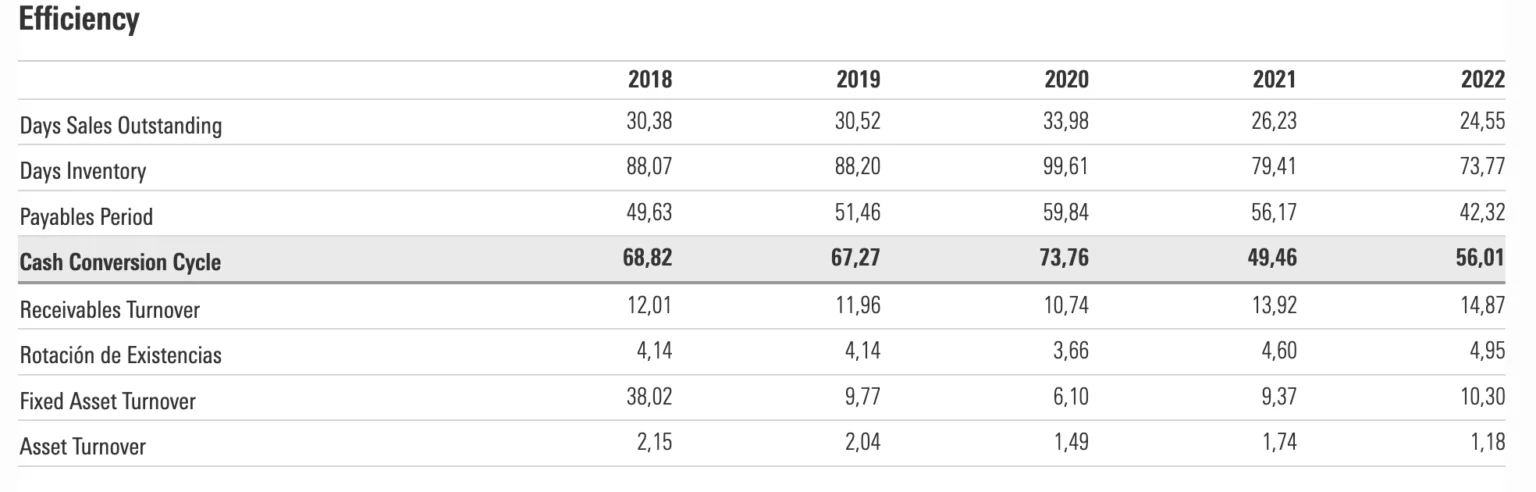
Task: Click the 2018 Cash Conversion Cycle value 68,82
Action: click(650, 261)
